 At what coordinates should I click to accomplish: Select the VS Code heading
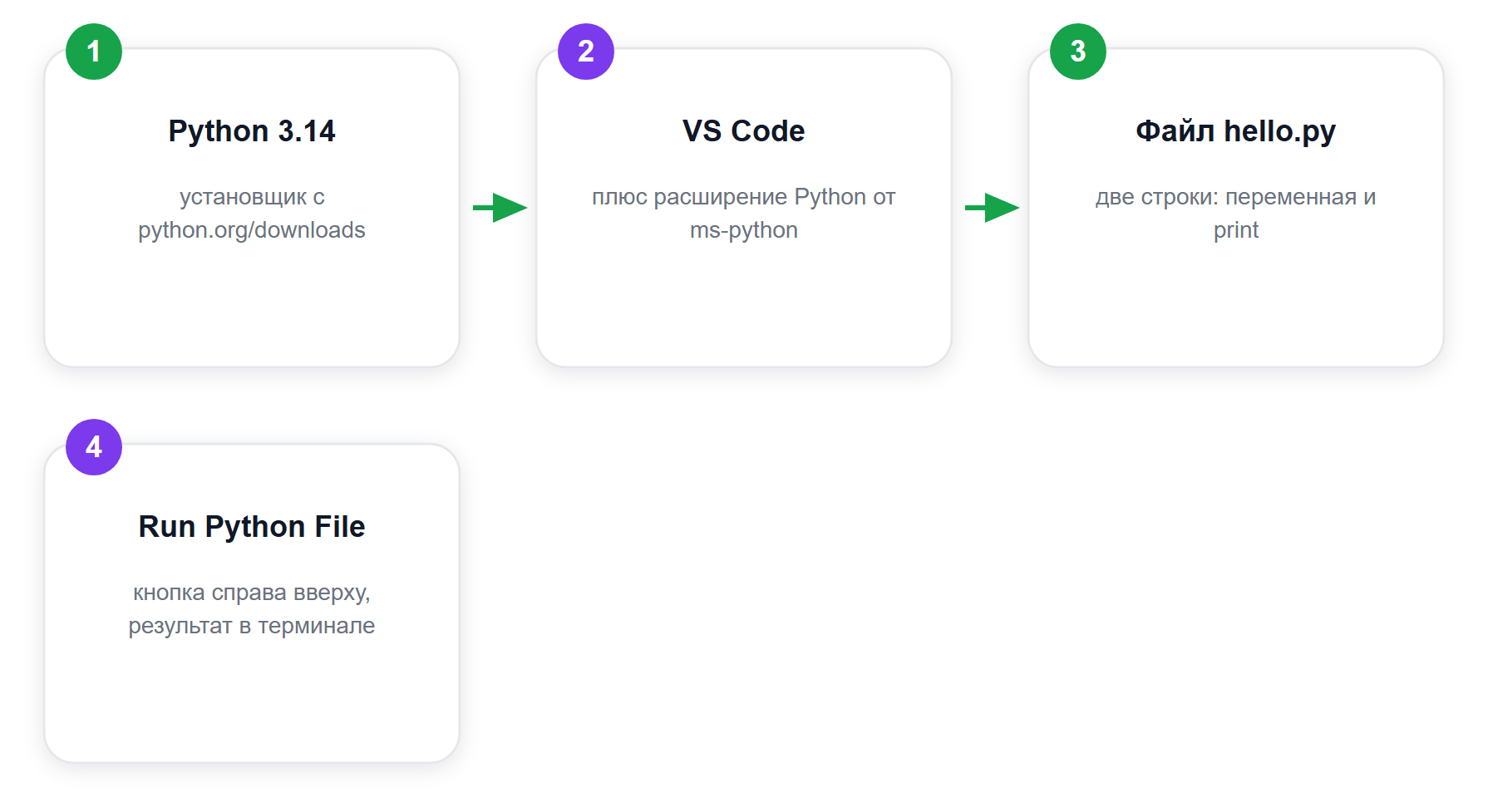[744, 131]
